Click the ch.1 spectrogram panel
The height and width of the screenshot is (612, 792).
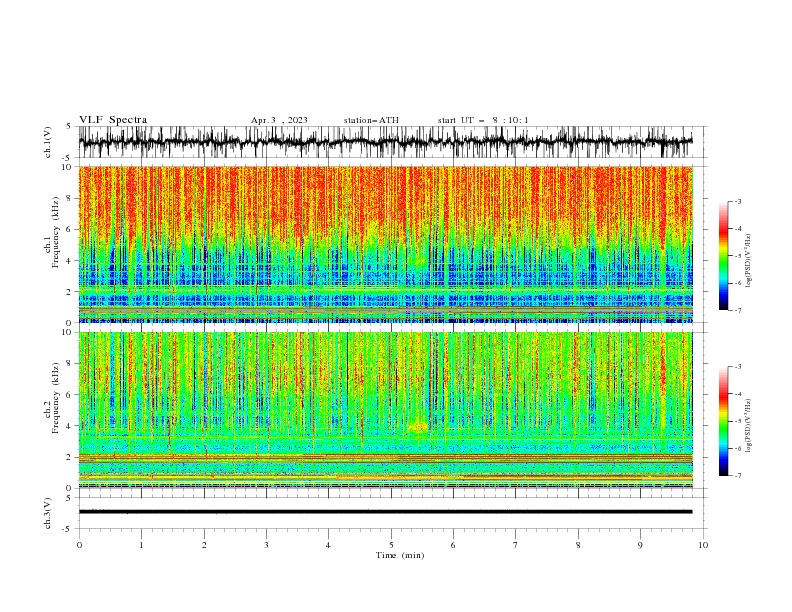click(385, 244)
